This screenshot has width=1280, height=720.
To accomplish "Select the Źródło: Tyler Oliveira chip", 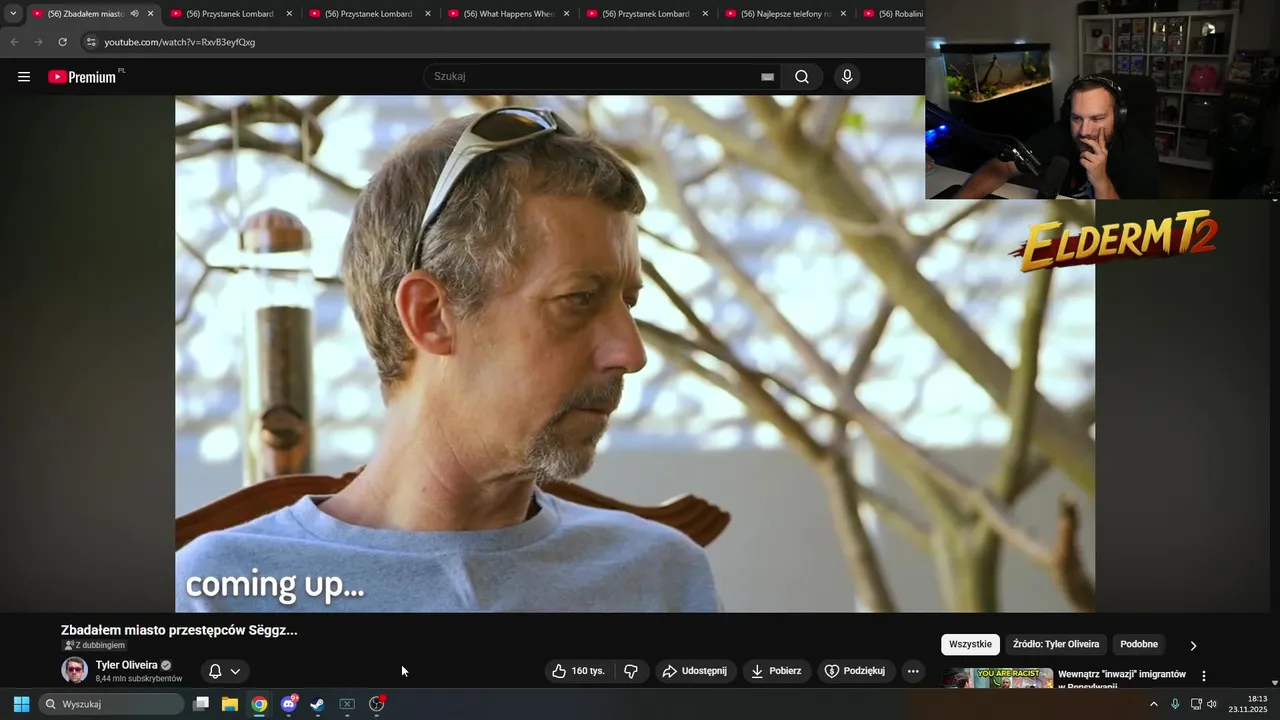I will 1056,644.
